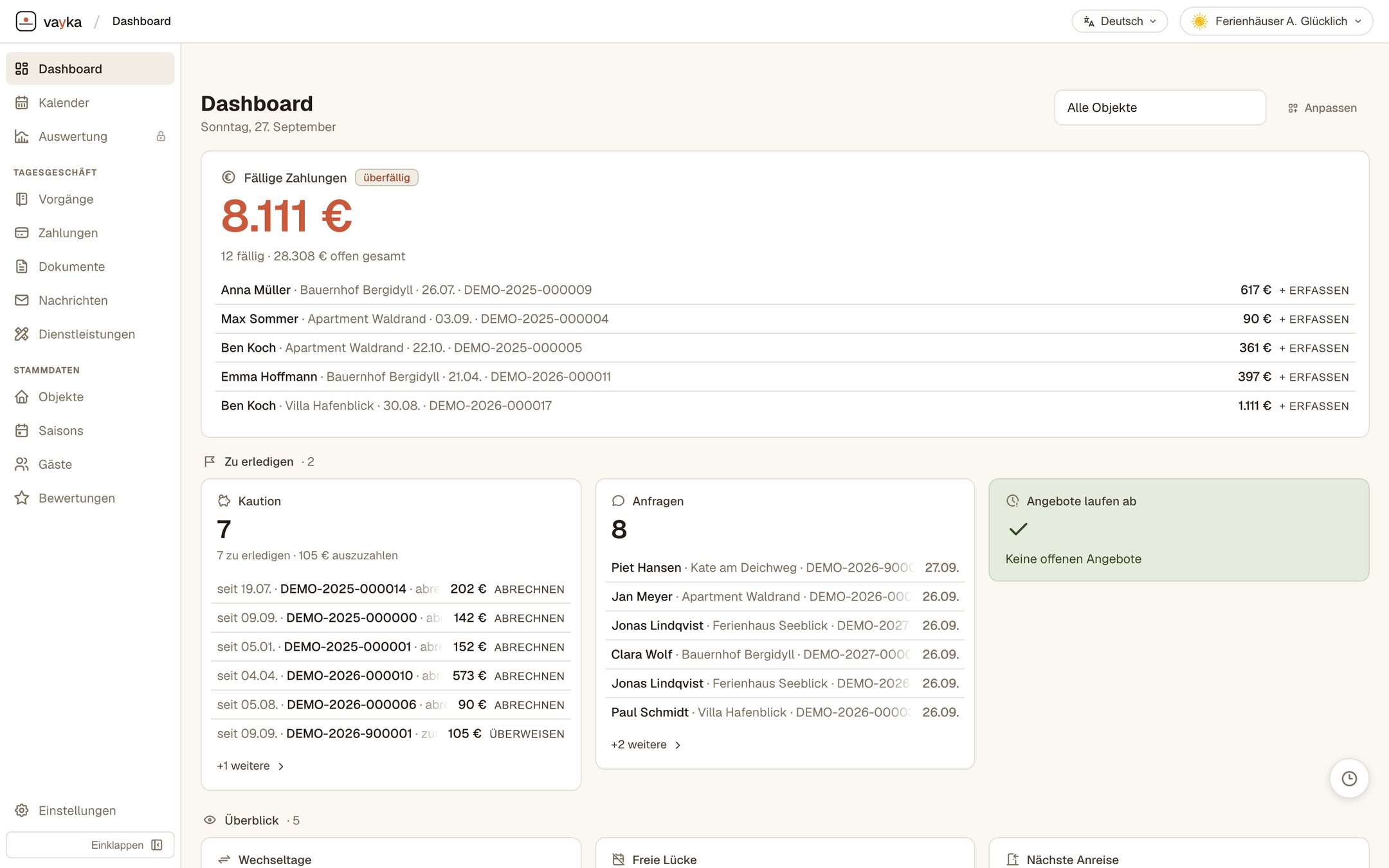Click Abrechnen for DEMO-2025-000014
This screenshot has height=868, width=1389.
[x=529, y=590]
